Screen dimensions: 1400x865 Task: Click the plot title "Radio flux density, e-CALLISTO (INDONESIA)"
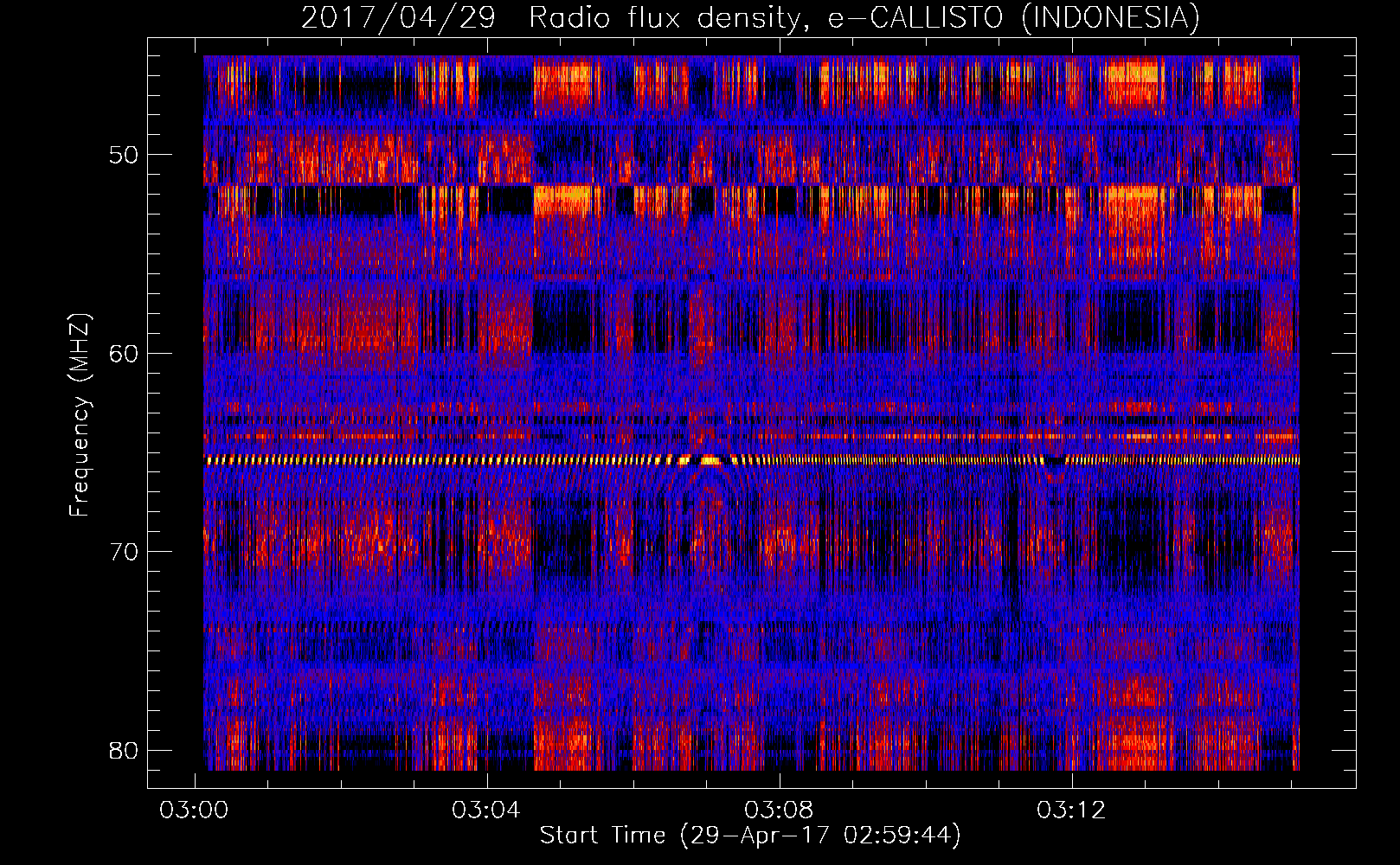[864, 17]
